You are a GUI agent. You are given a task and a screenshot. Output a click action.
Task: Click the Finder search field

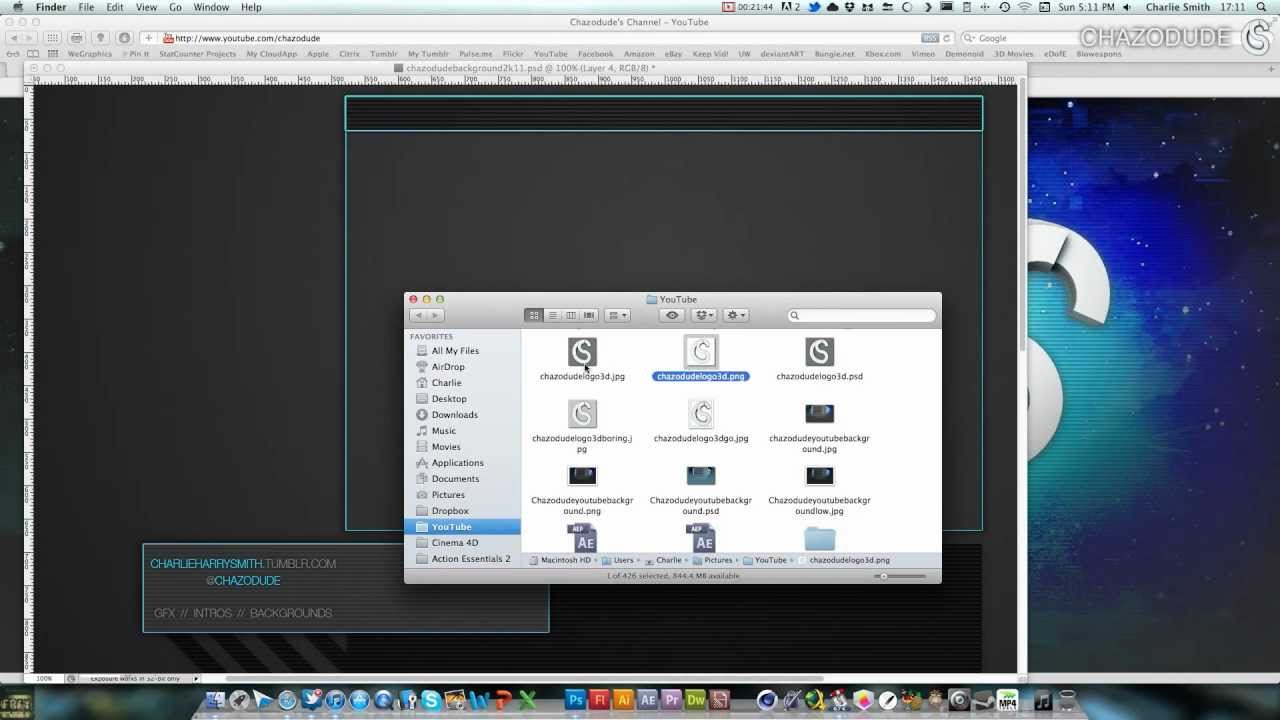coord(862,315)
